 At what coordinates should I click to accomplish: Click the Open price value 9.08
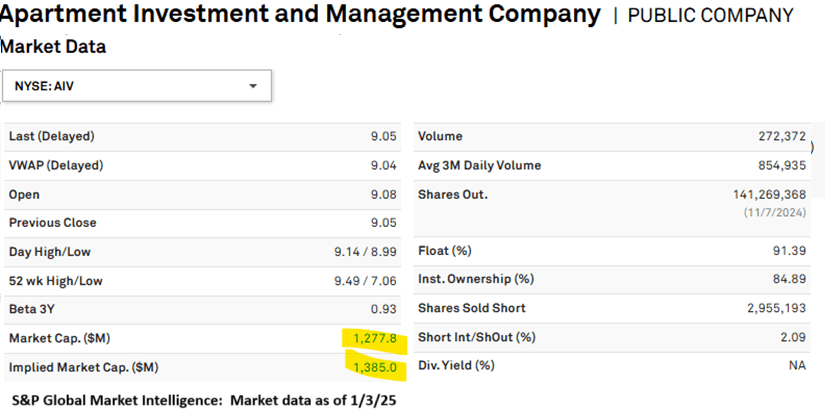pos(383,194)
